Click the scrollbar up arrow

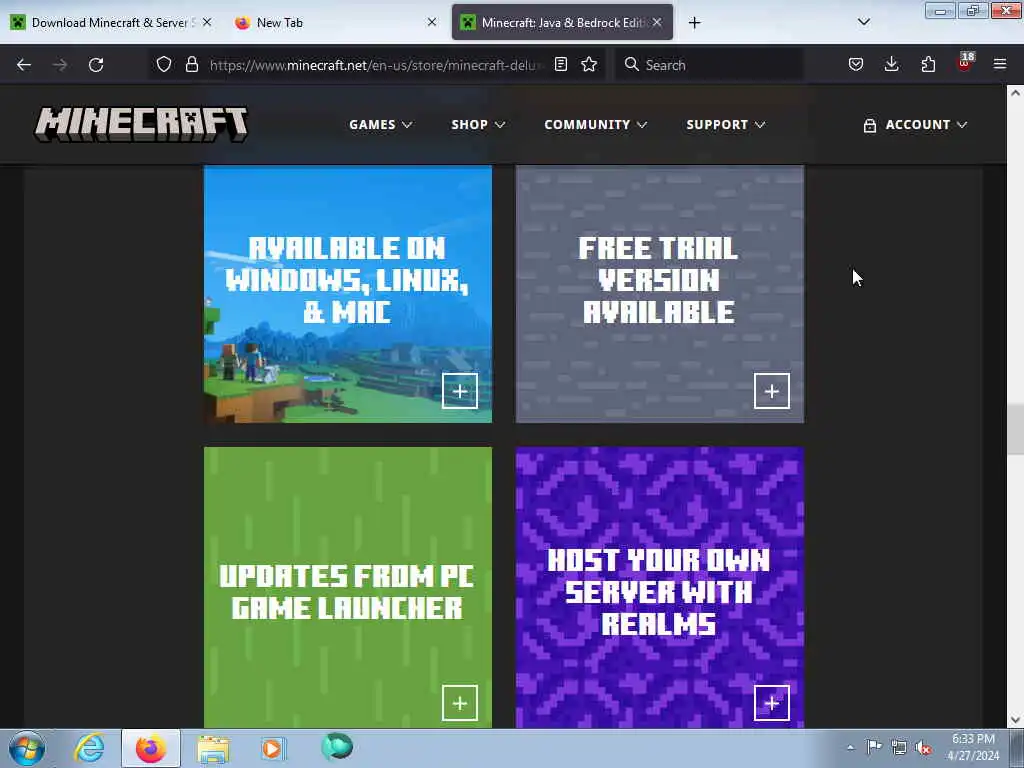pos(1015,93)
